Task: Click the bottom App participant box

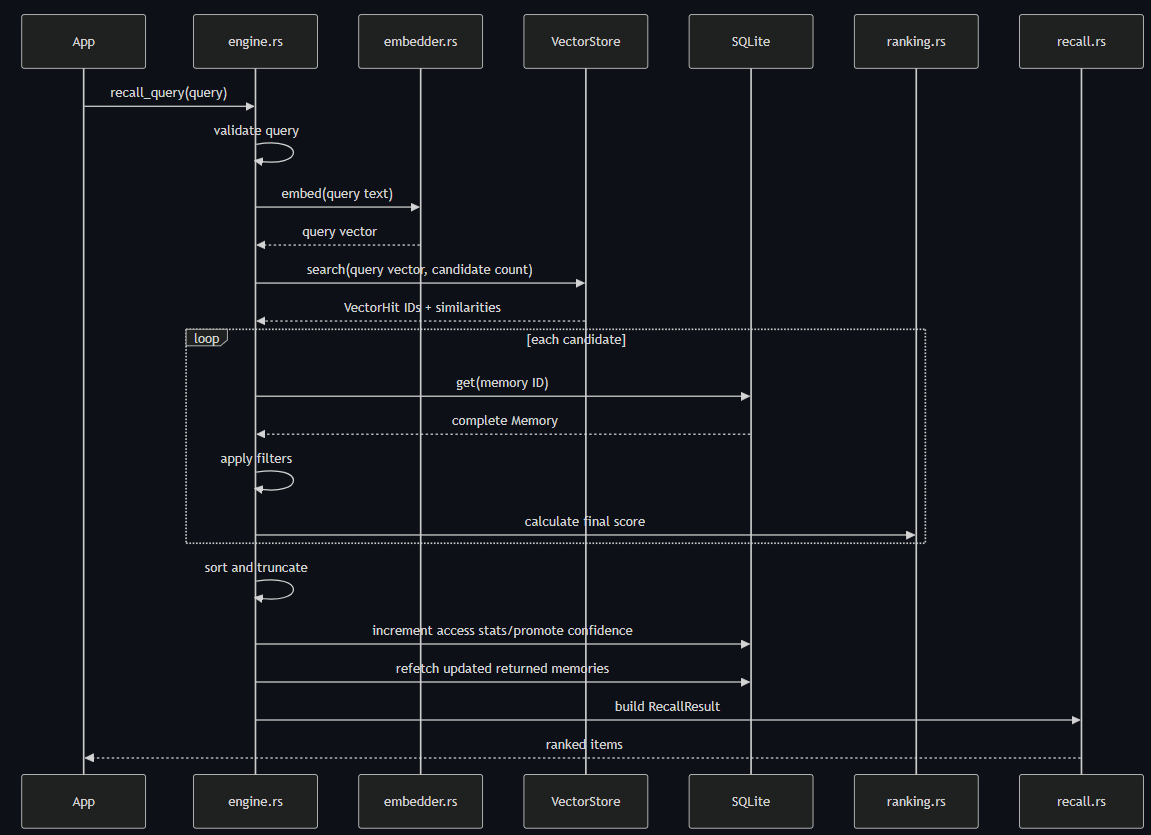Action: [83, 801]
